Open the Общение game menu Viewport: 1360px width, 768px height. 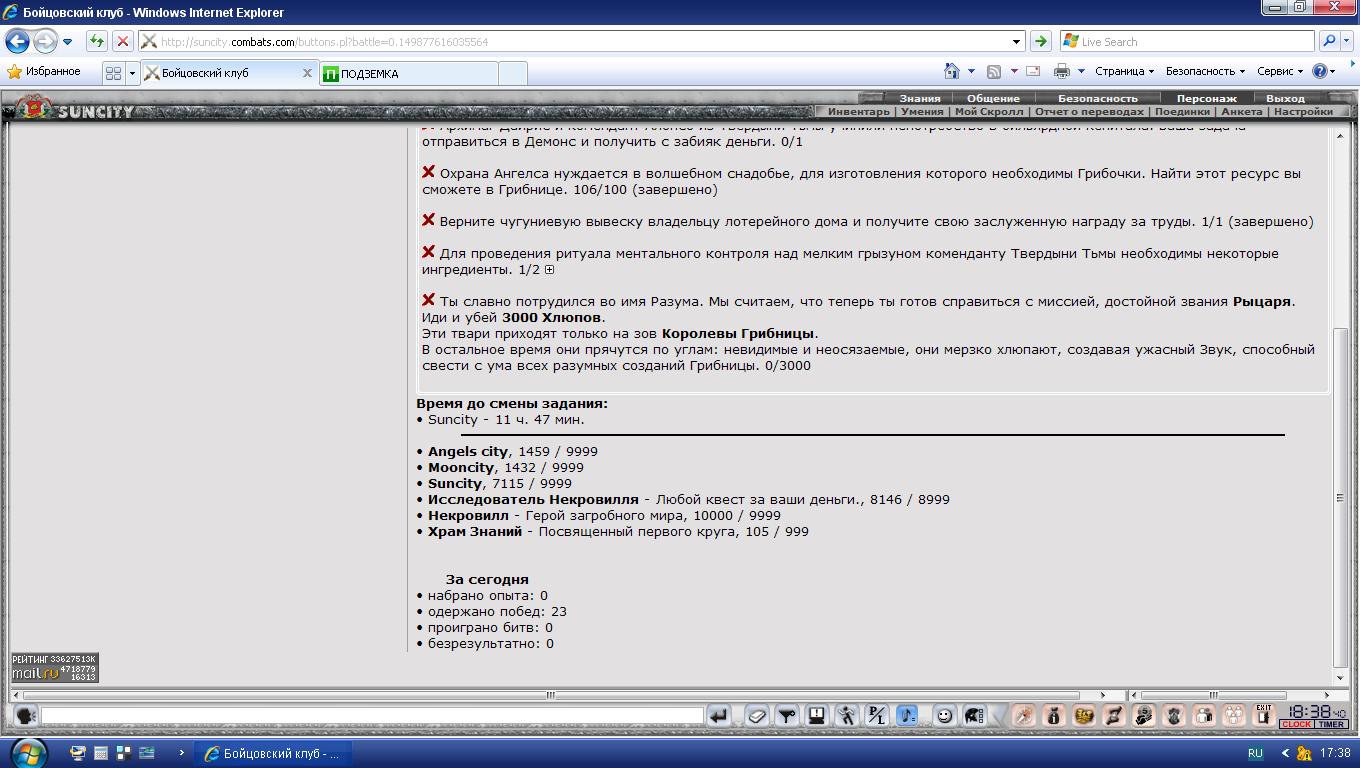point(993,98)
